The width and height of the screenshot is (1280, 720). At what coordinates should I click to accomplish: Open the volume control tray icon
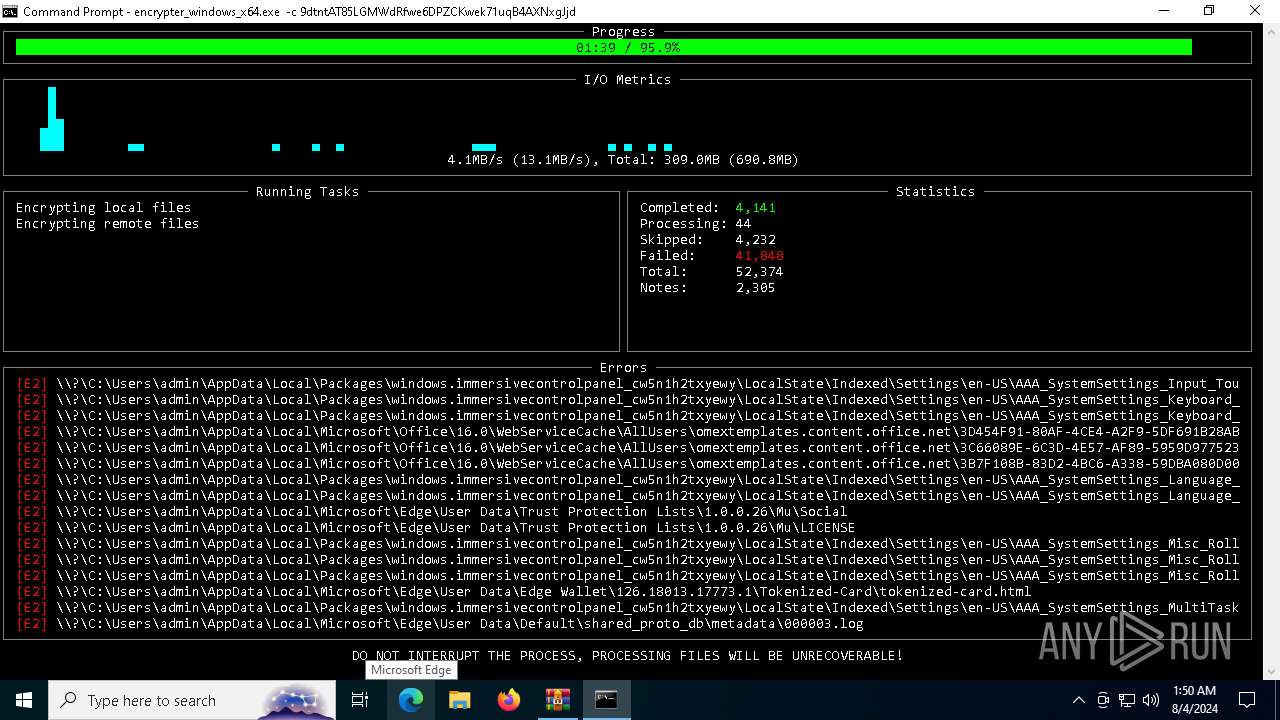pyautogui.click(x=1151, y=700)
